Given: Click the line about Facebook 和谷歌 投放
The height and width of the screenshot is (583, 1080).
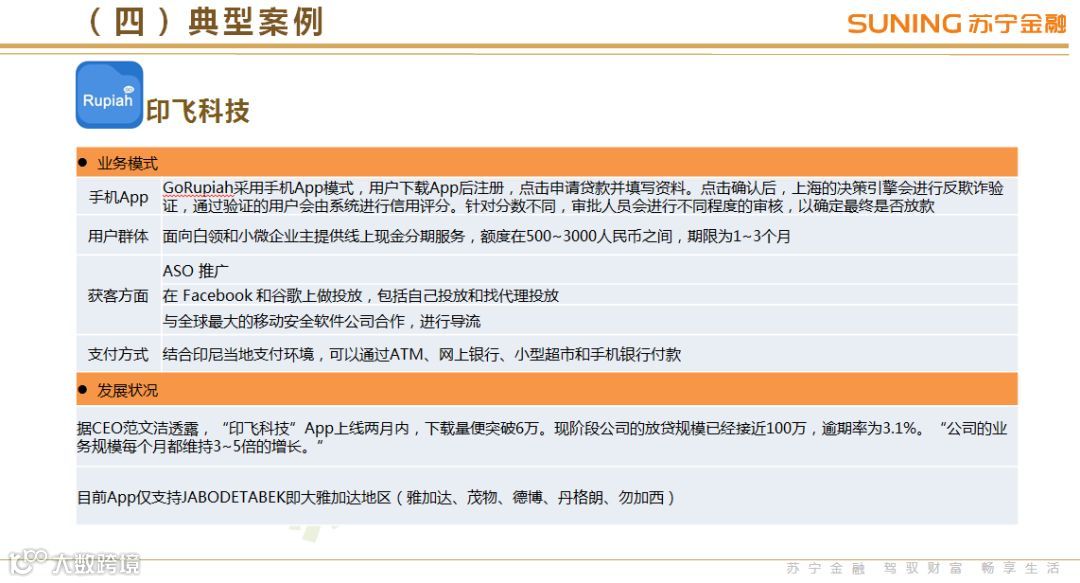Looking at the screenshot, I should (x=361, y=296).
